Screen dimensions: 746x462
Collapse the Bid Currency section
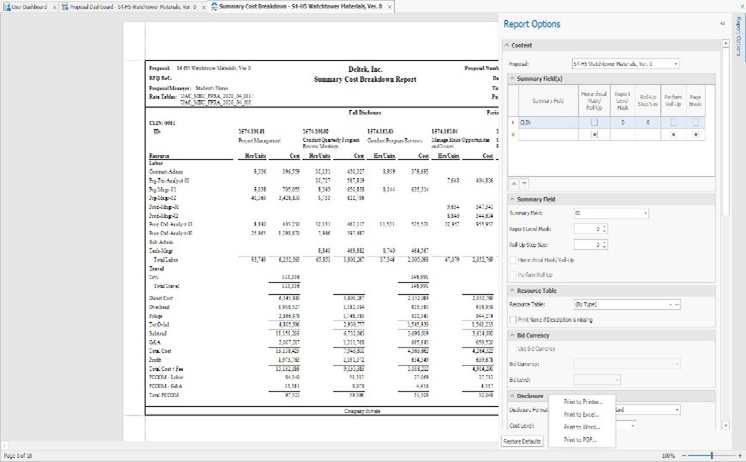512,335
